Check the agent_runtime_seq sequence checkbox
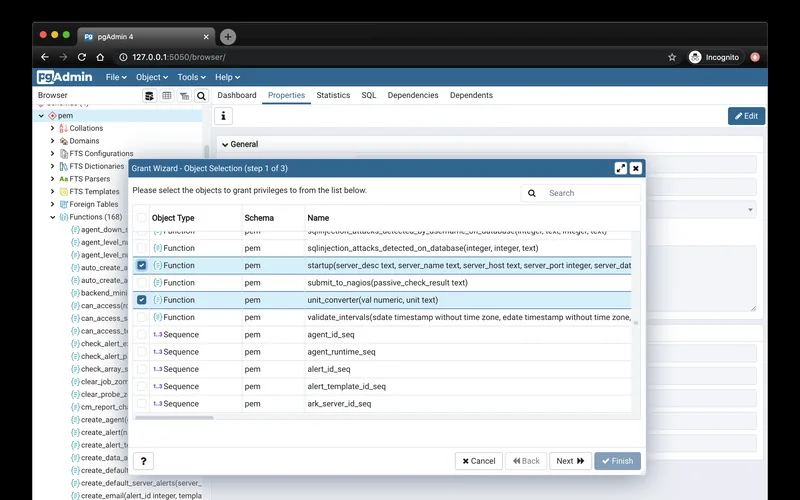800x500 pixels. pyautogui.click(x=141, y=352)
